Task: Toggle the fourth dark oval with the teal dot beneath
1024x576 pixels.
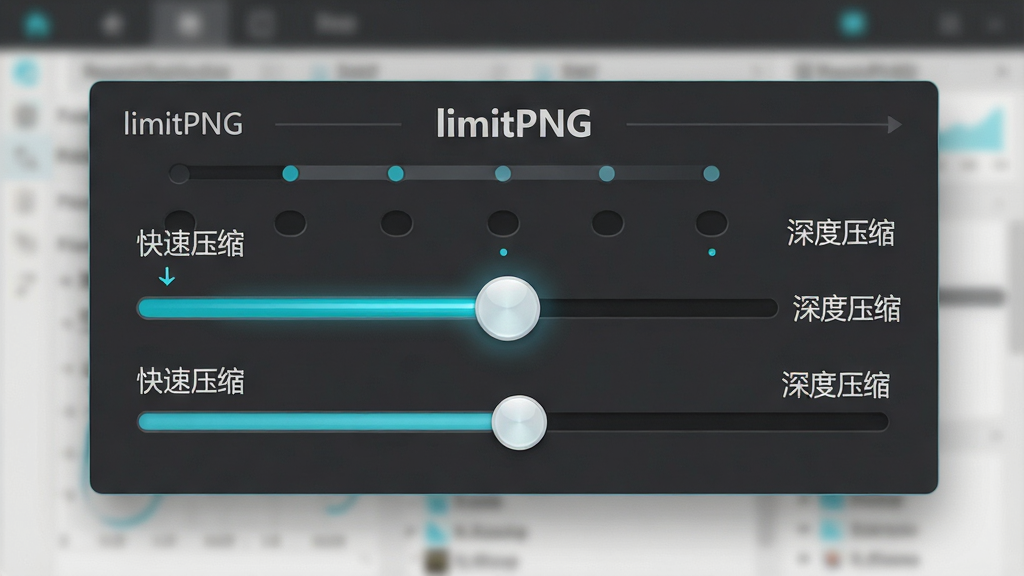Action: pyautogui.click(x=503, y=223)
